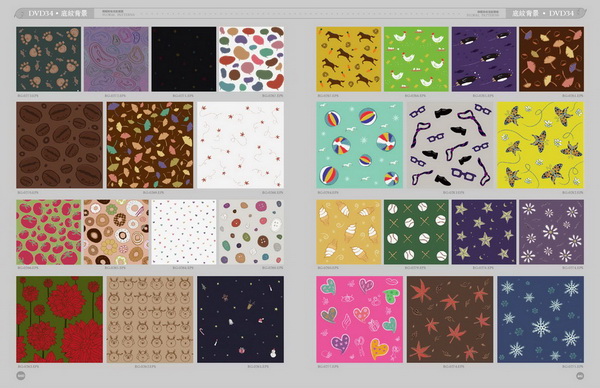Image resolution: width=600 pixels, height=388 pixels.
Task: Select the donuts on pink pattern
Action: click(116, 232)
